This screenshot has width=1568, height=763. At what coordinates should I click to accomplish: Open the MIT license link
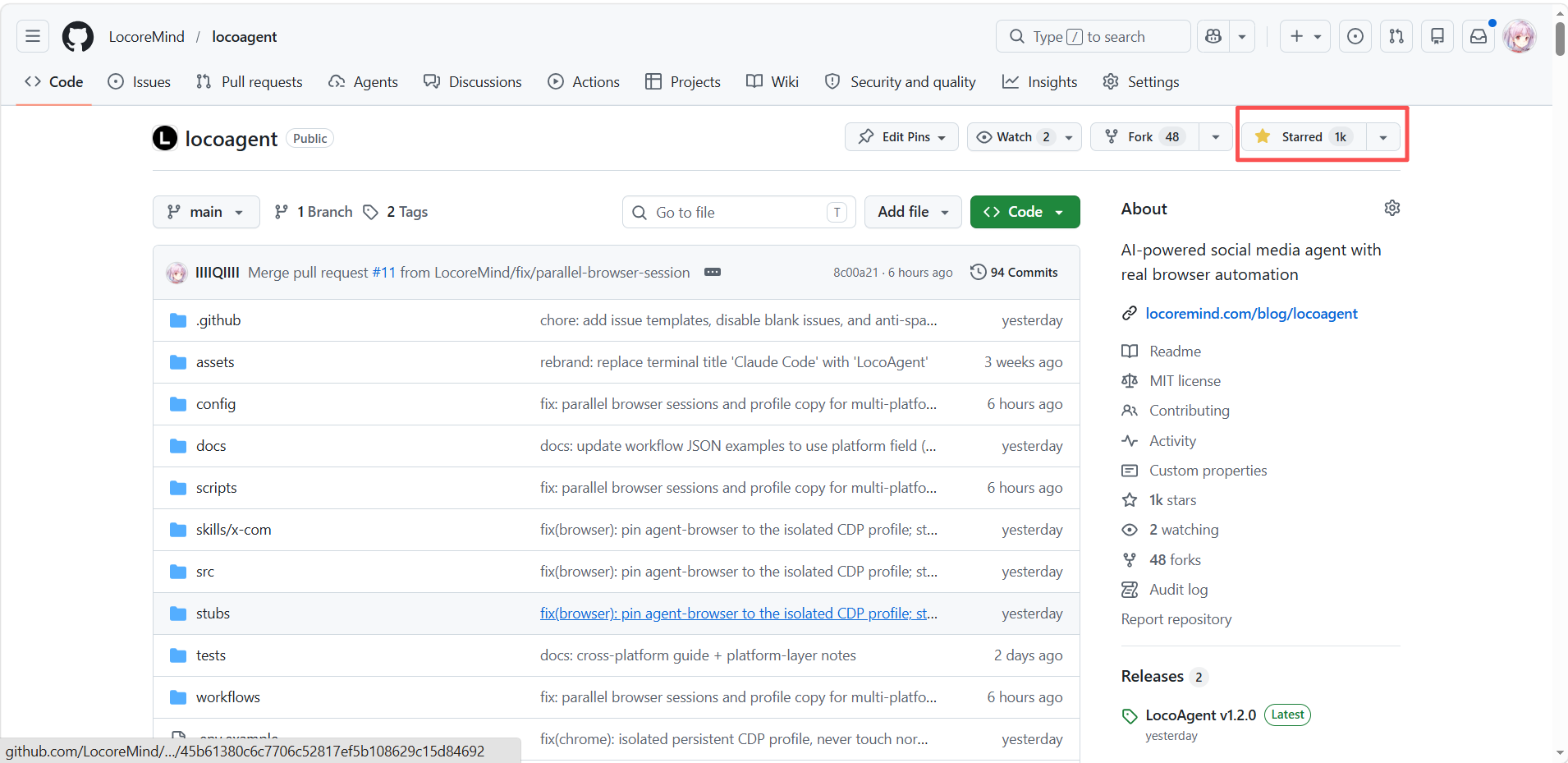click(1185, 380)
